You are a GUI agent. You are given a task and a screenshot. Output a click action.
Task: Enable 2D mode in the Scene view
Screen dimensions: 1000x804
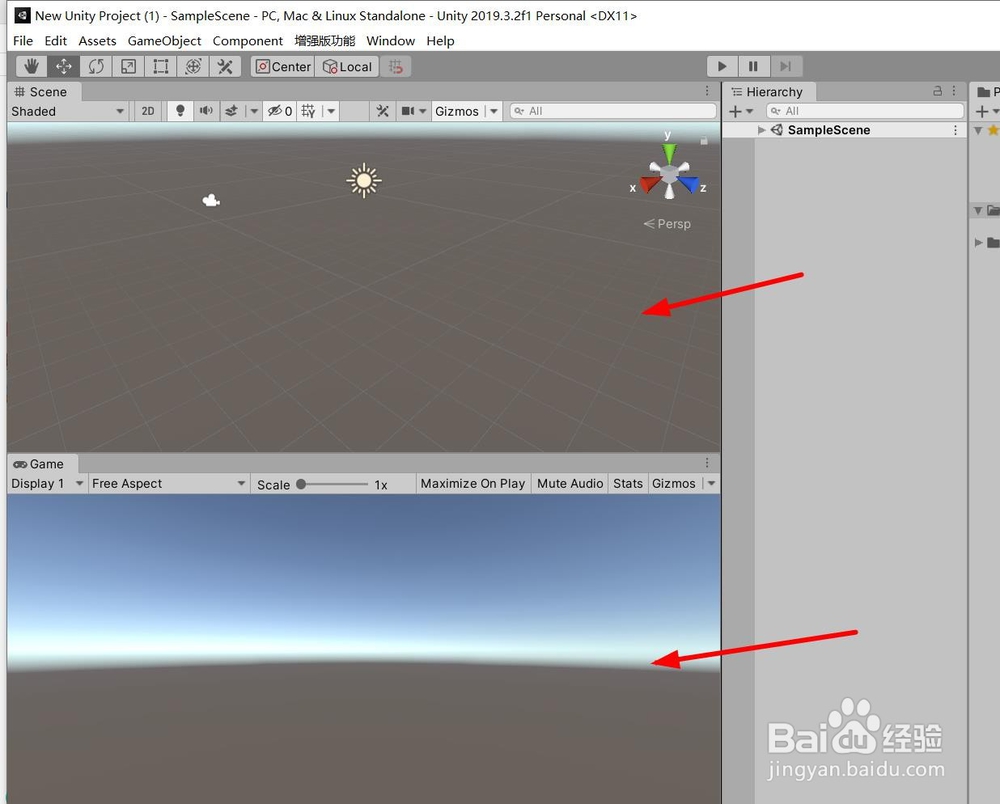[147, 111]
